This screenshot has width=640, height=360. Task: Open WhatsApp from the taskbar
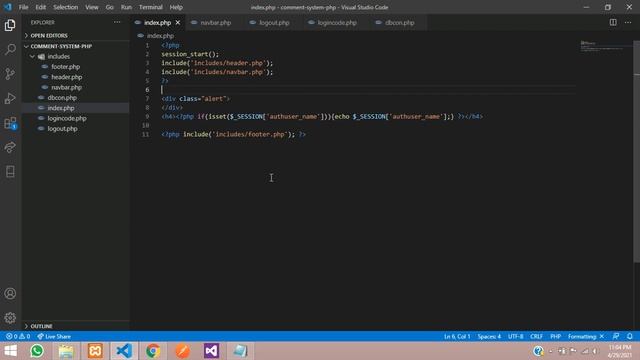coord(37,351)
